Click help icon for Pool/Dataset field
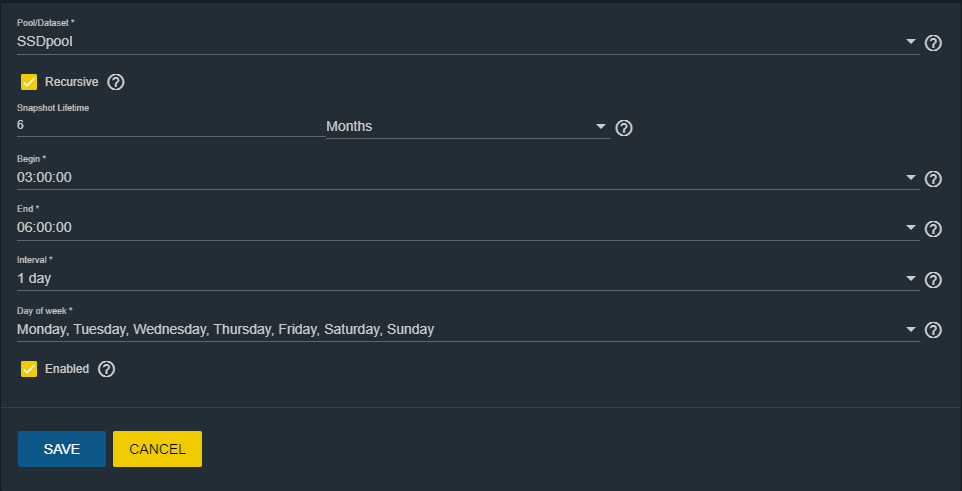This screenshot has width=962, height=491. (934, 43)
